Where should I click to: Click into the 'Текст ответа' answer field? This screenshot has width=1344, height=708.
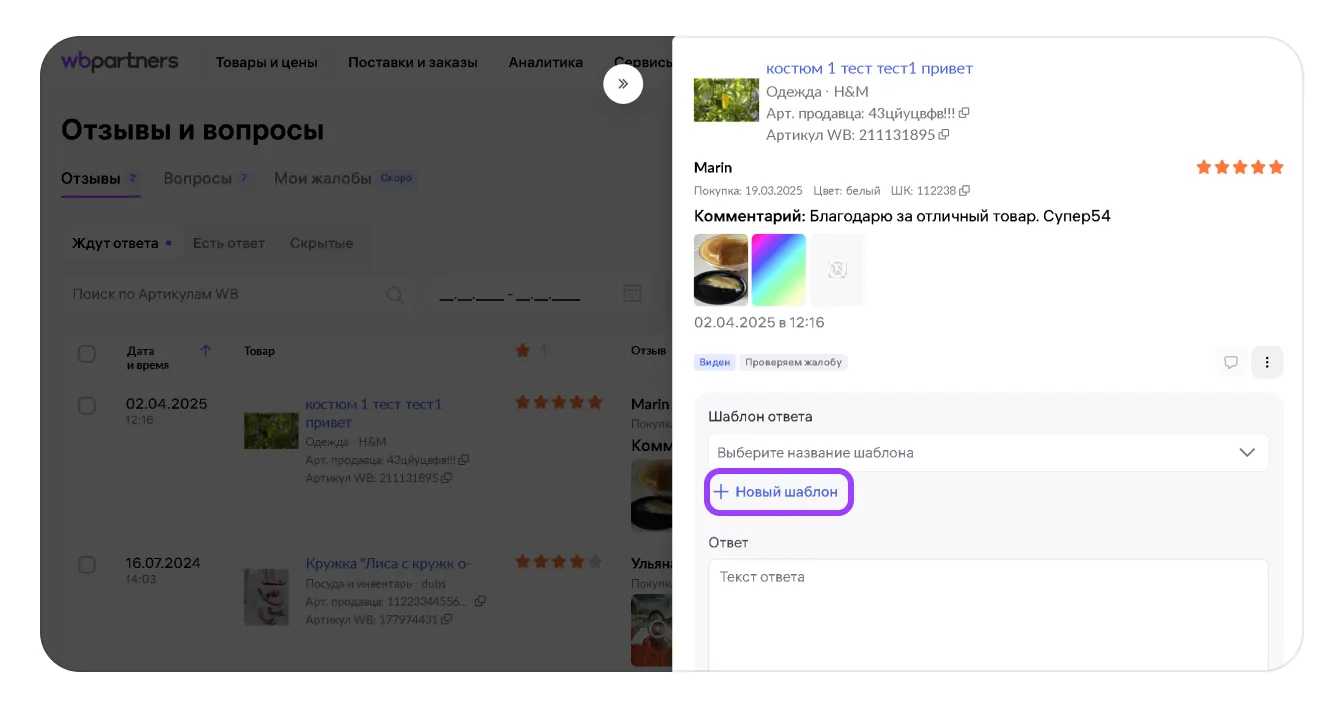[988, 610]
